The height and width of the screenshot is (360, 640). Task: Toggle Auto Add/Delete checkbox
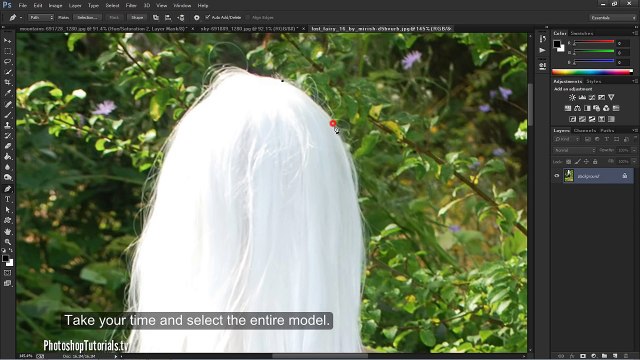207,17
